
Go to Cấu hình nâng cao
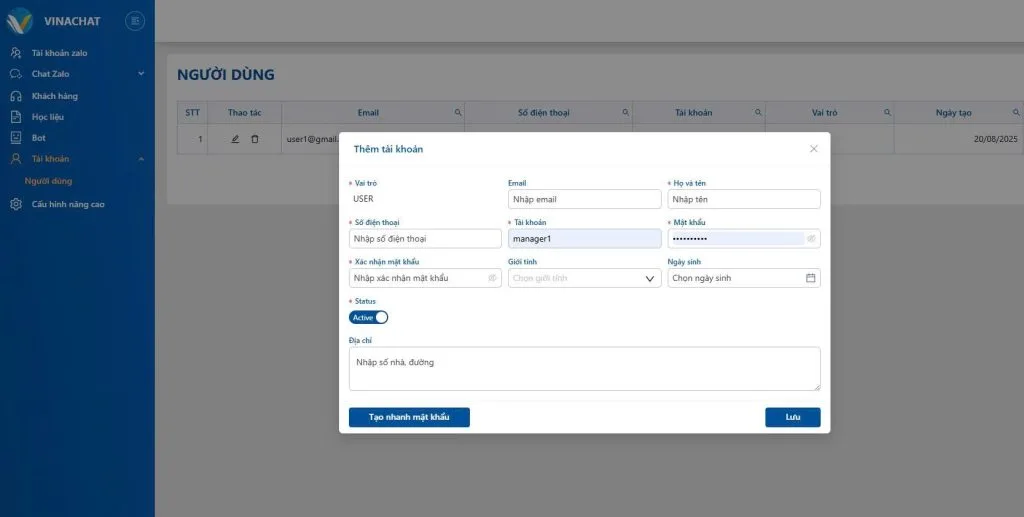pyautogui.click(x=68, y=204)
